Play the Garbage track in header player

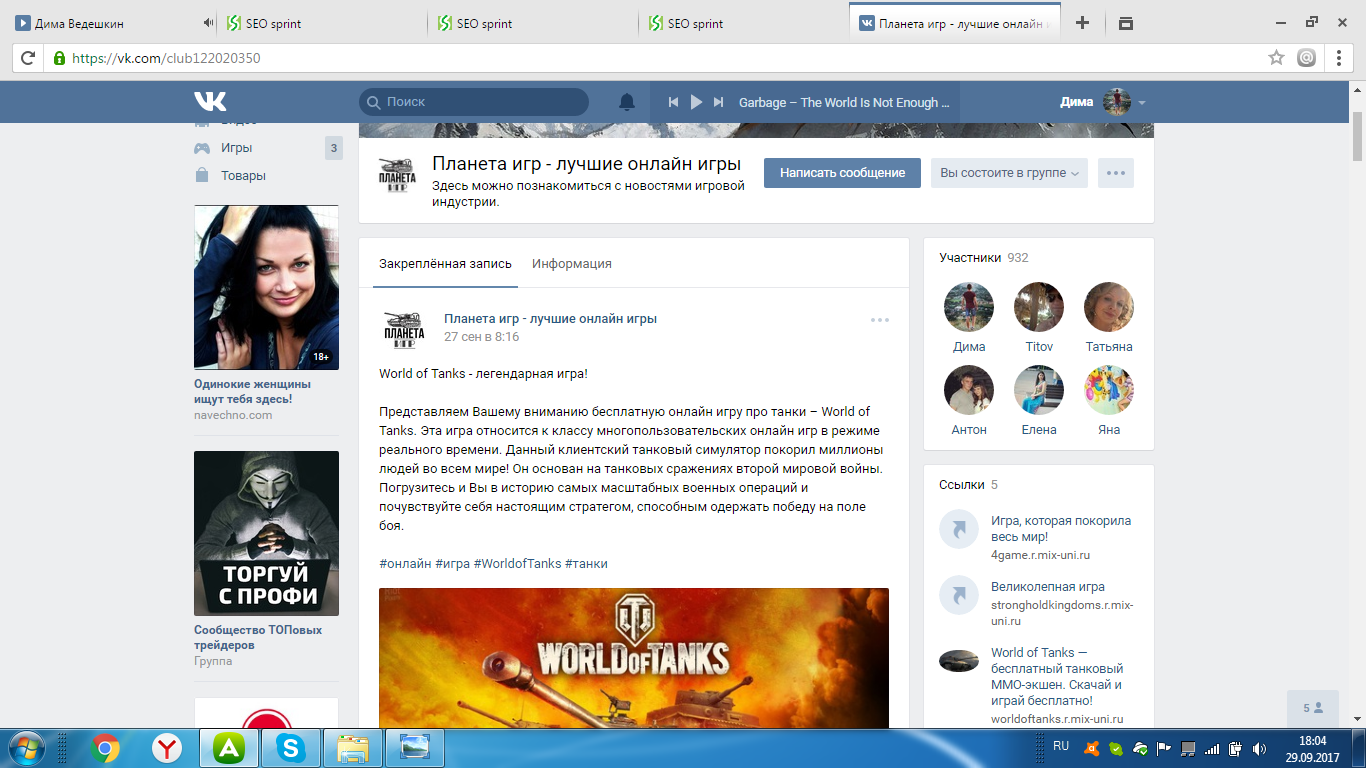point(697,102)
